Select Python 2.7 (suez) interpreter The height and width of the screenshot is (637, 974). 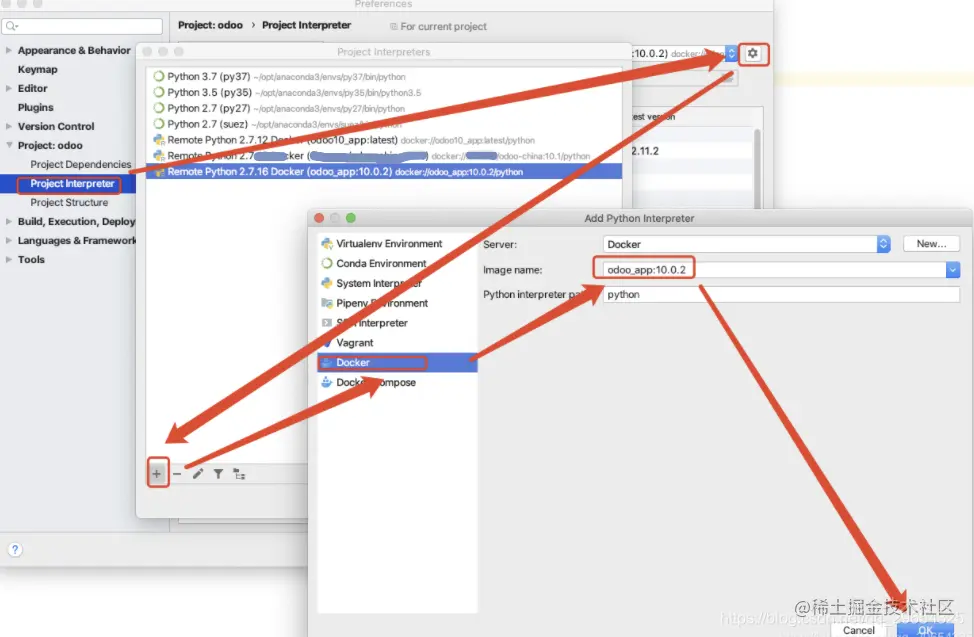[384, 124]
